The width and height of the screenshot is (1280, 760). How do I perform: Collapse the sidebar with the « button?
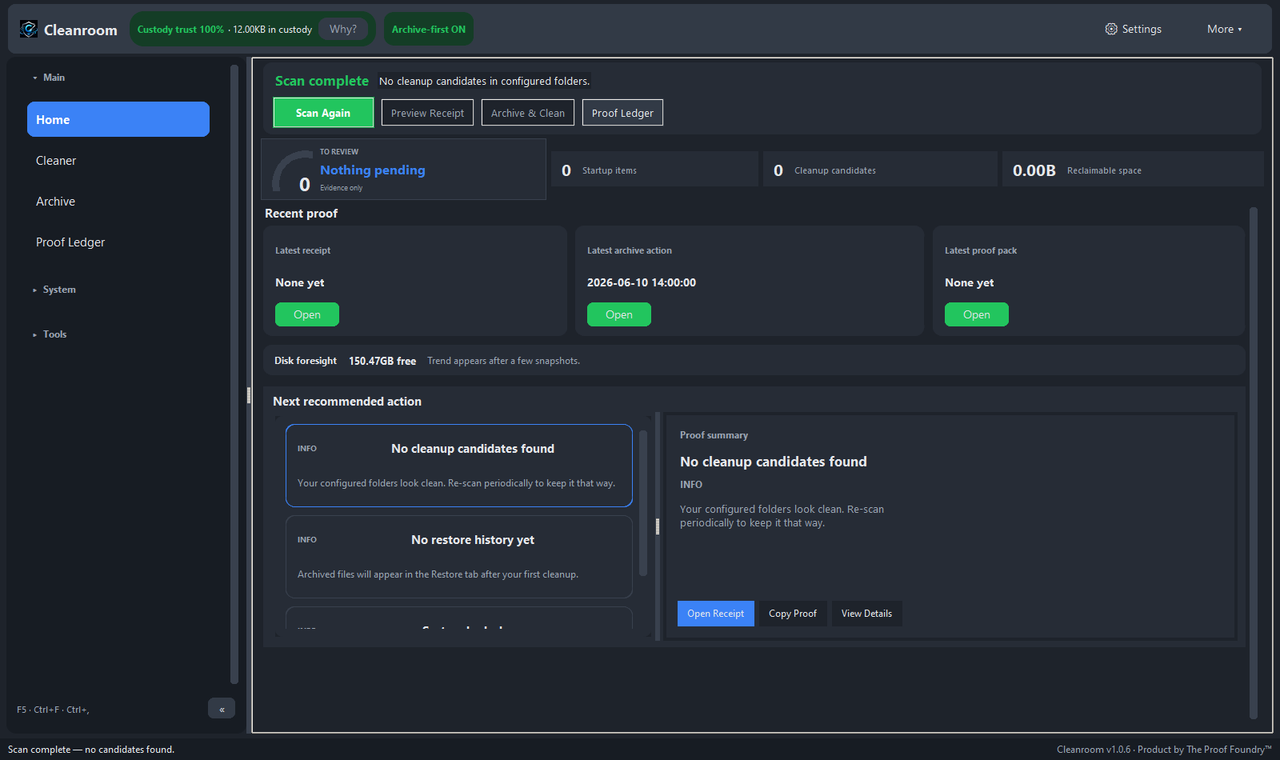click(221, 708)
